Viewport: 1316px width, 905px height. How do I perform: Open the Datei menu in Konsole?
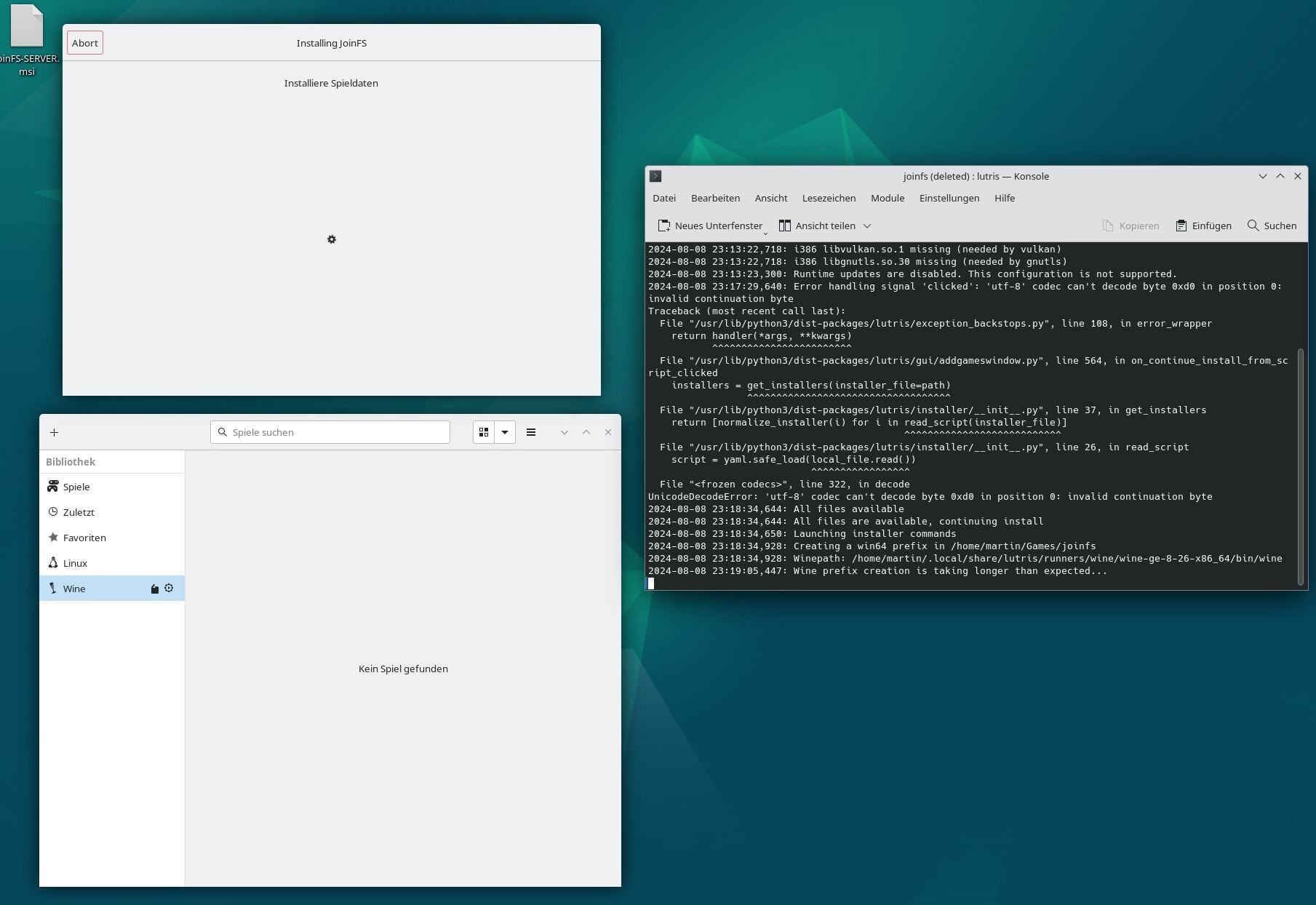tap(664, 198)
